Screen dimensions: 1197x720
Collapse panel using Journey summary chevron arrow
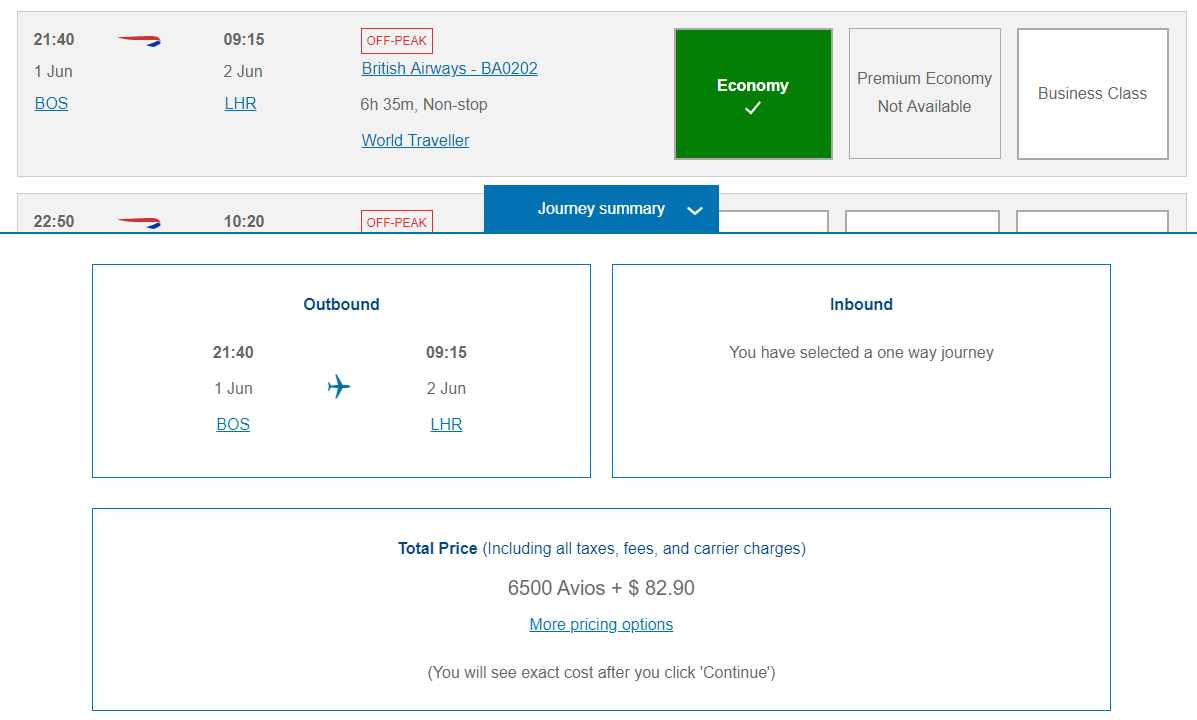(x=696, y=210)
